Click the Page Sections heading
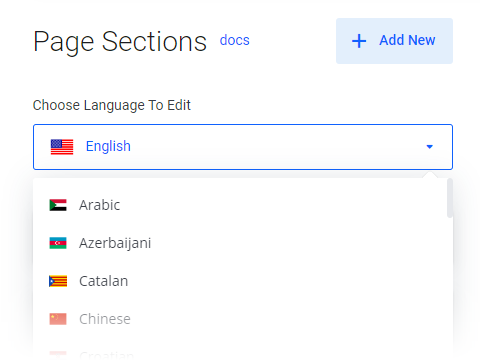This screenshot has height=360, width=480. click(120, 42)
